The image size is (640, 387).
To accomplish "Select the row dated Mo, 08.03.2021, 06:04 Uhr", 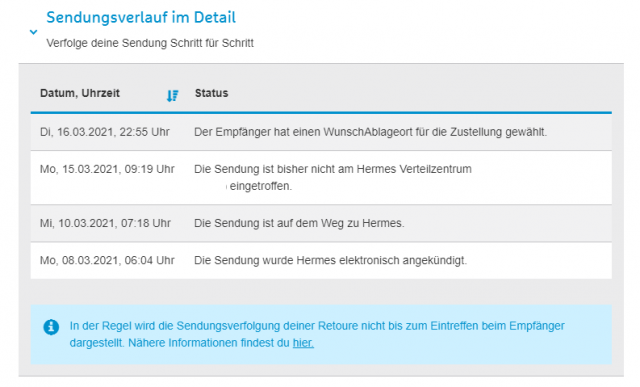I will 321,260.
